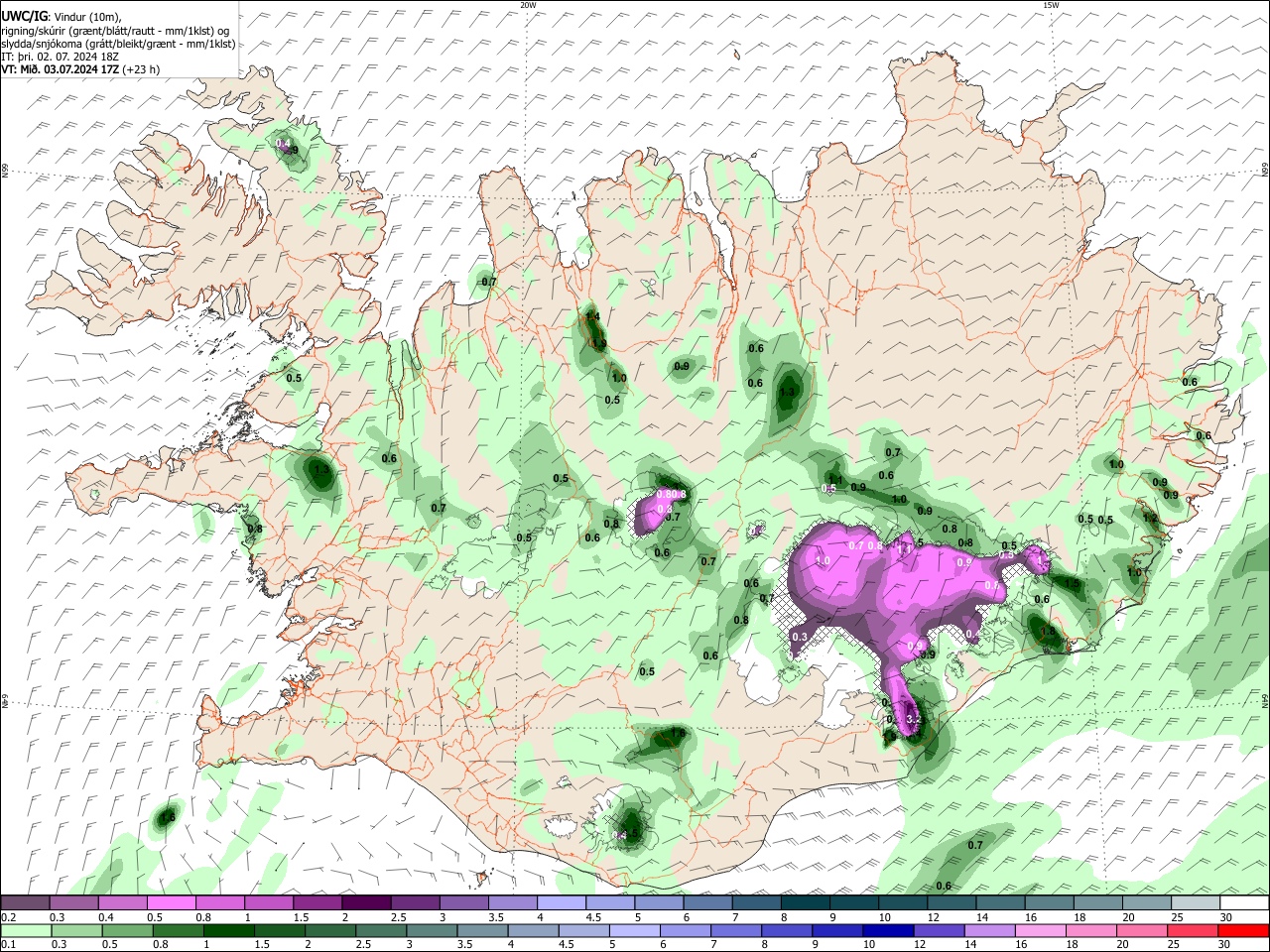Click the '20W' longitude label
1270x952 pixels.
pyautogui.click(x=528, y=5)
